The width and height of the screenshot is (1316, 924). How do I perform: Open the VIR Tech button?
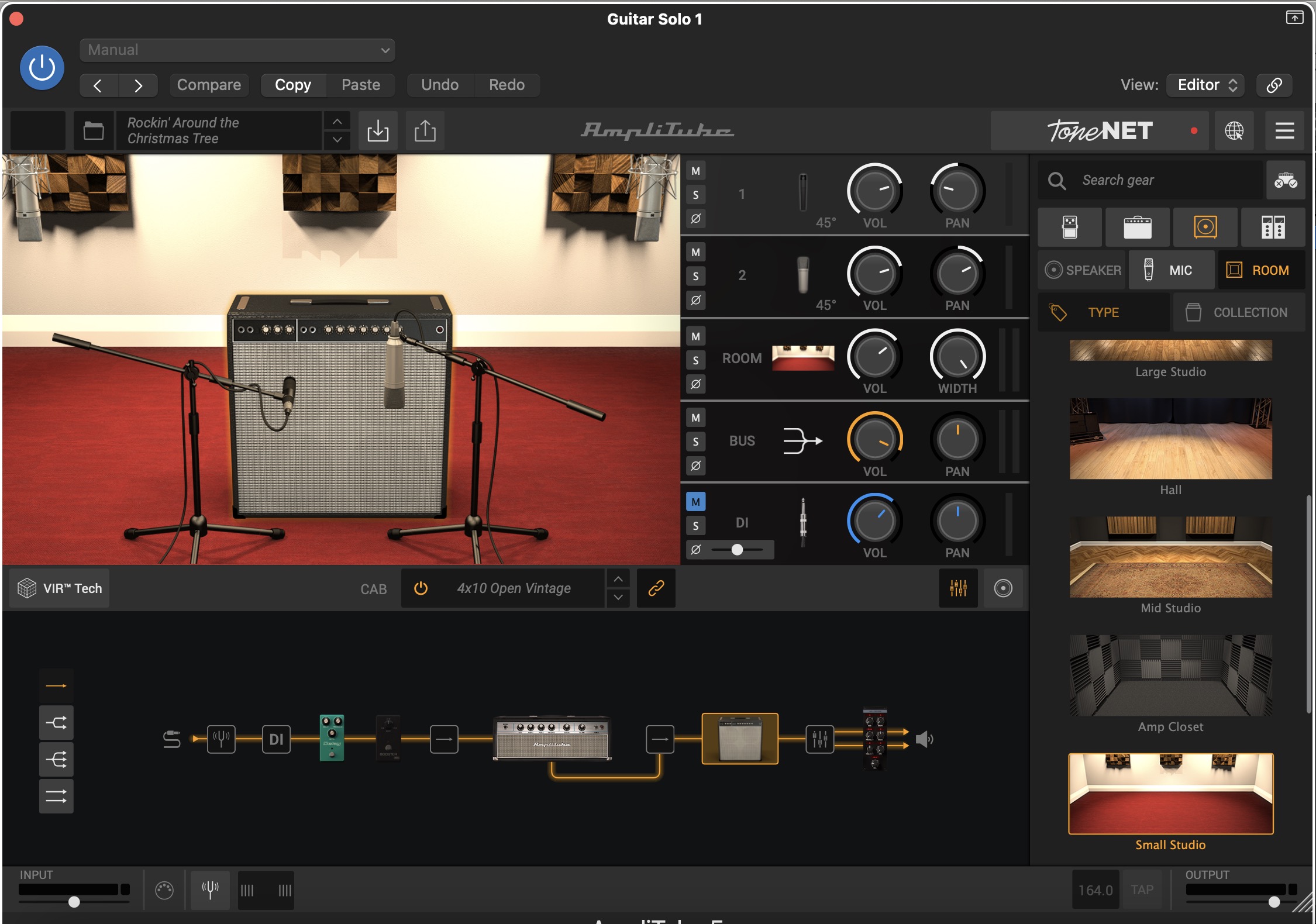click(x=60, y=588)
